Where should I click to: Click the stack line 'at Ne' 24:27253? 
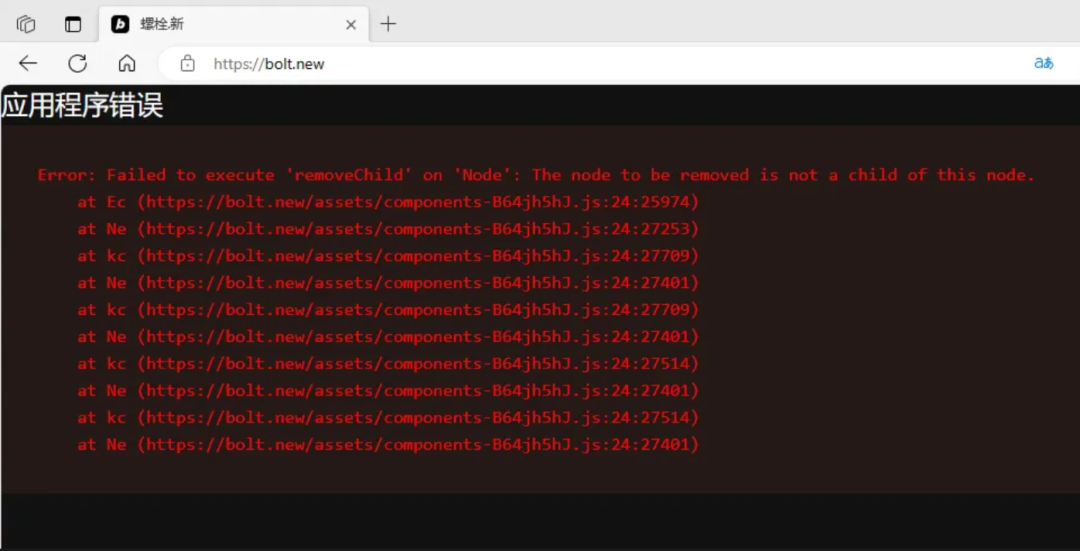click(388, 229)
